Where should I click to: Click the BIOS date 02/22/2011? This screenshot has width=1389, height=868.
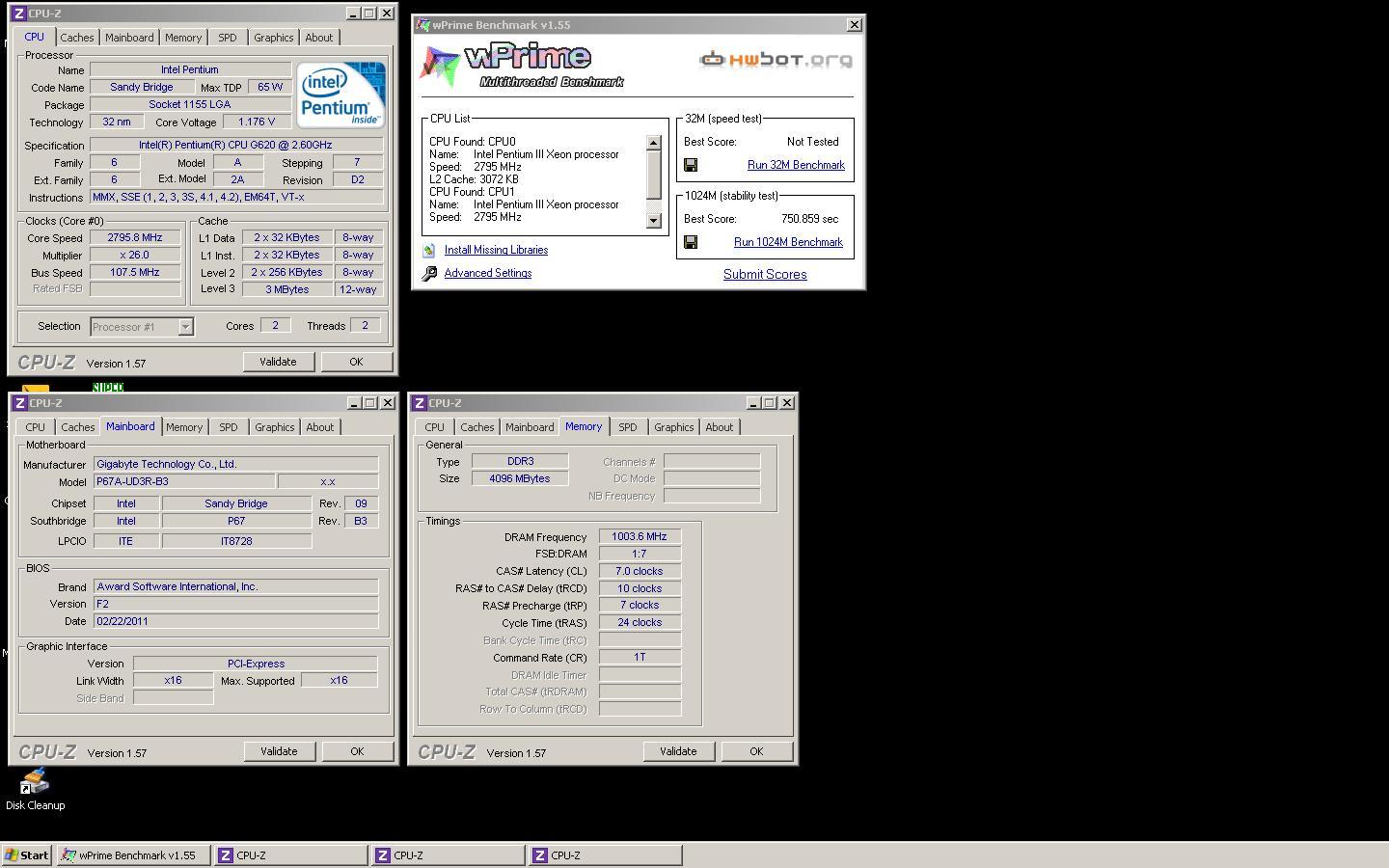(235, 621)
